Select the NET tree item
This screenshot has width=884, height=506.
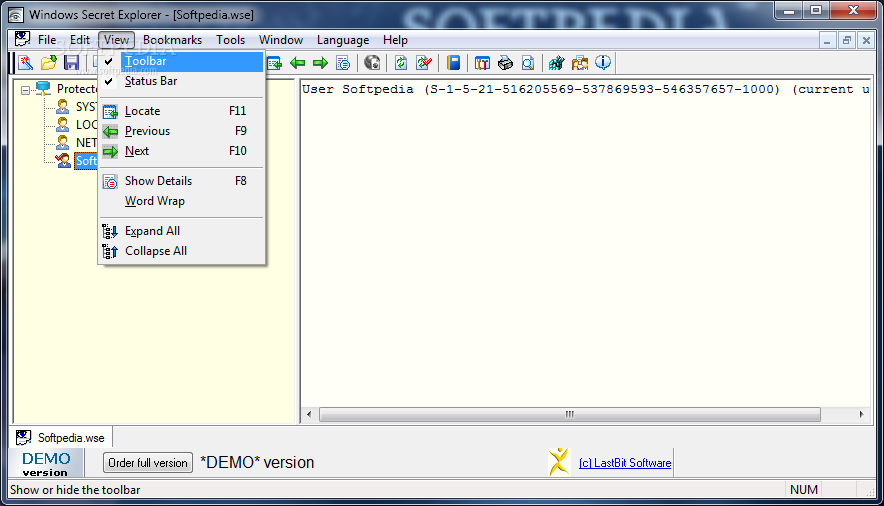(86, 143)
